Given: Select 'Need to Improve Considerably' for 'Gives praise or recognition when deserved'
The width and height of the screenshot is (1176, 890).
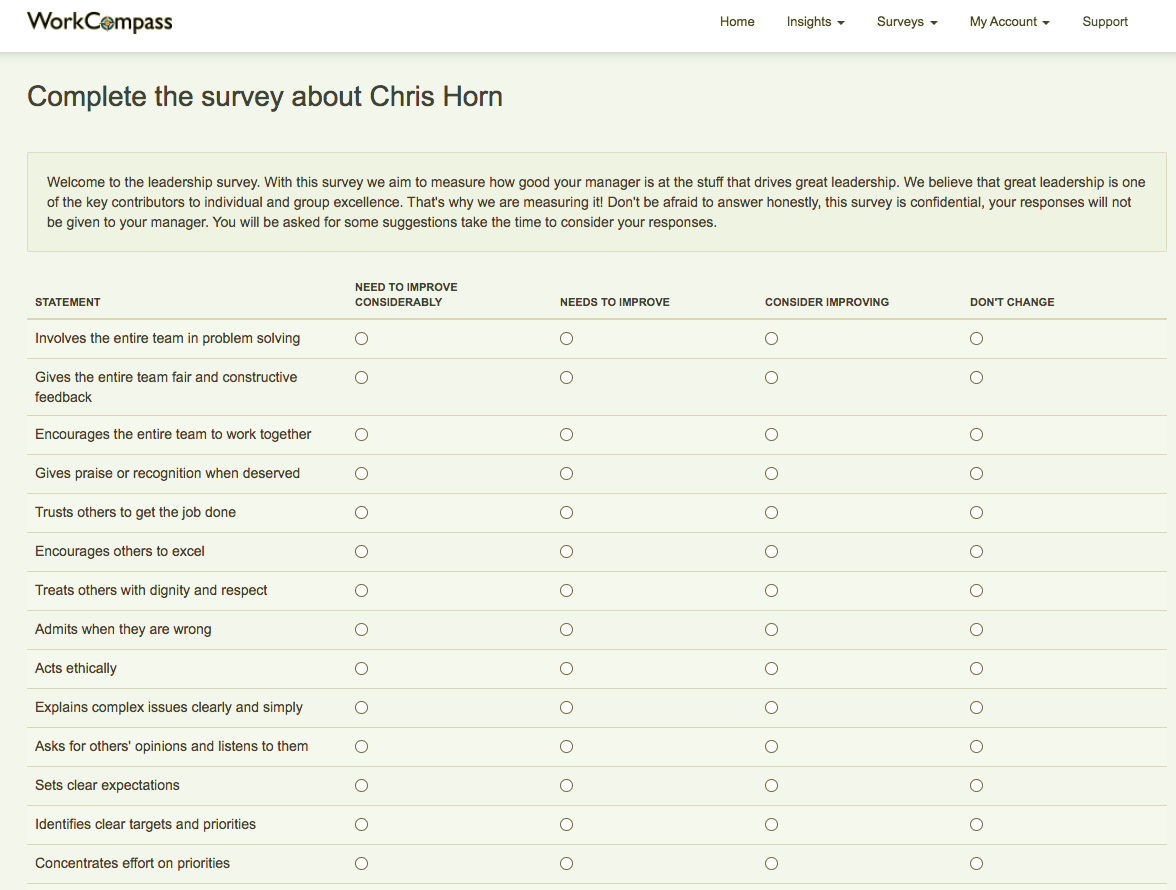Looking at the screenshot, I should coord(361,473).
